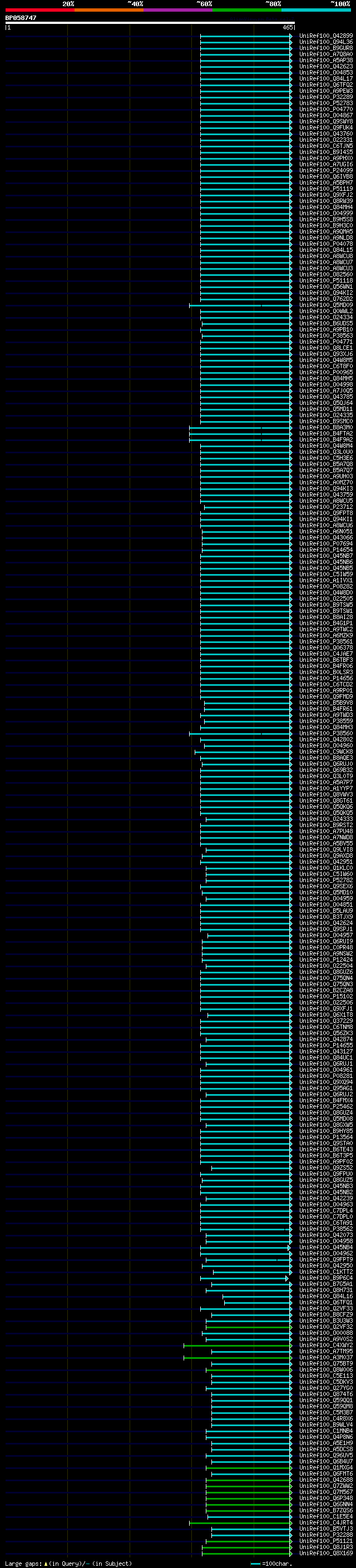This screenshot has height=1568, width=356.
Task: Select subject UniRef100_Q42802
Action: pyautogui.click(x=325, y=740)
